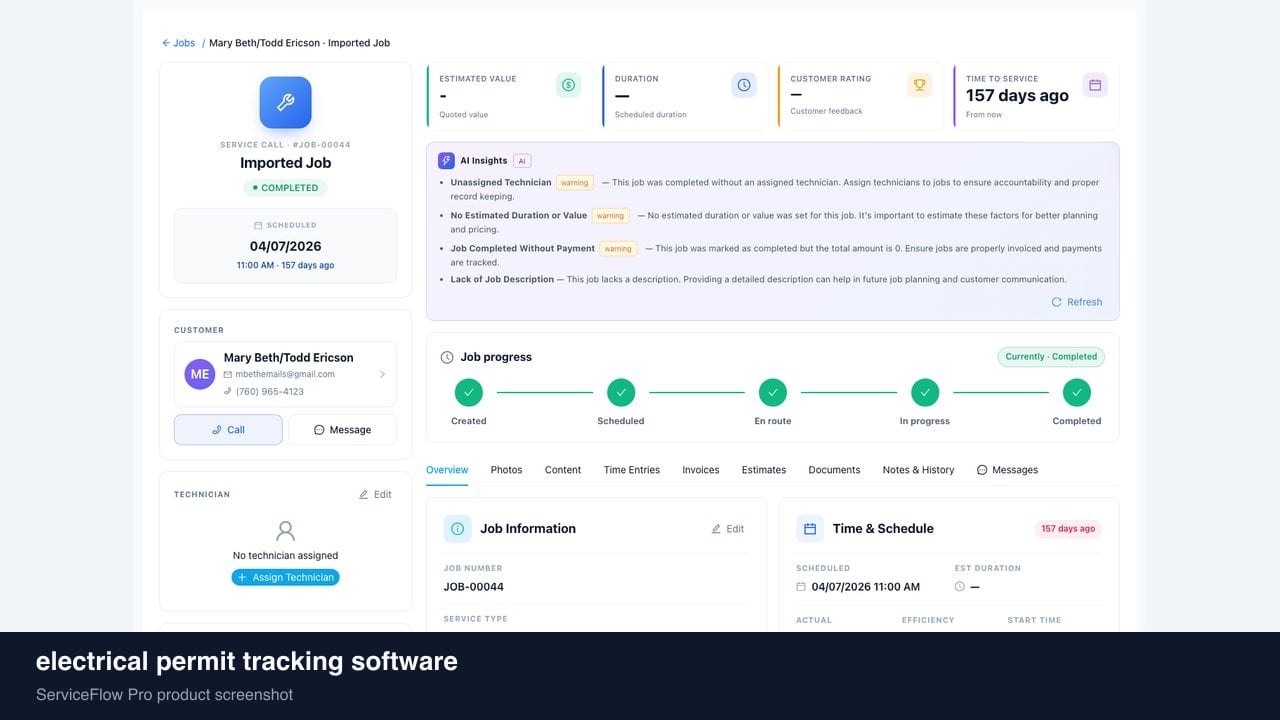The height and width of the screenshot is (720, 1280).
Task: Click the Time & Schedule calendar icon
Action: tap(810, 529)
